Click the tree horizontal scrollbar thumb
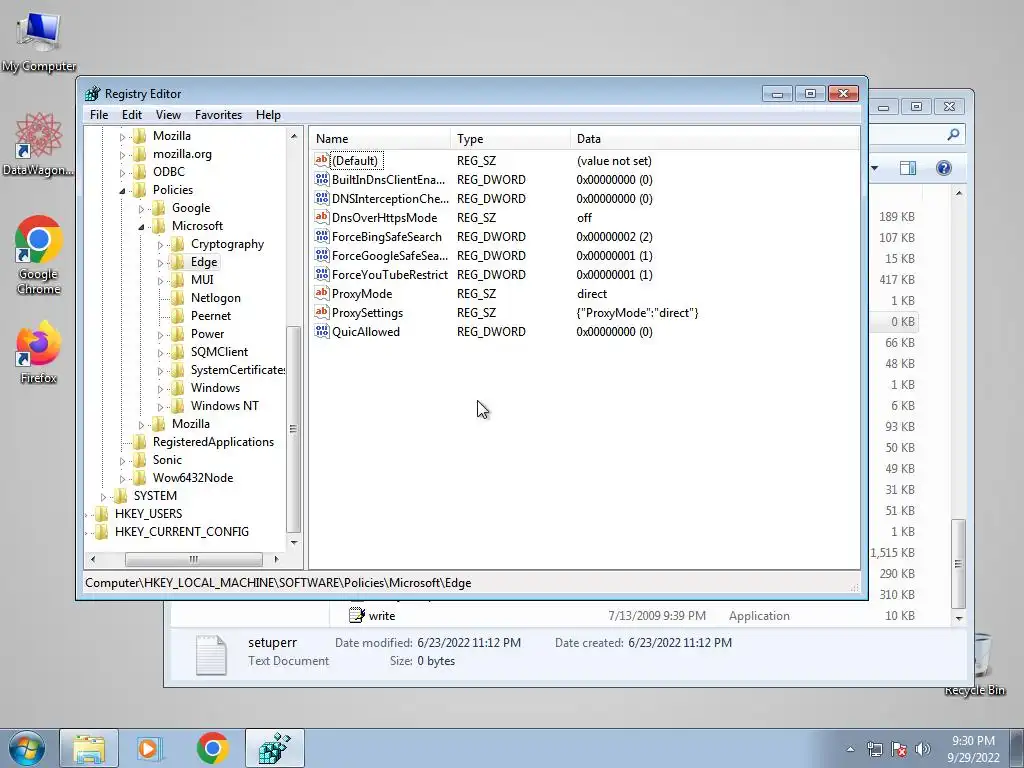Screen dimensions: 1024x768 tap(193, 559)
